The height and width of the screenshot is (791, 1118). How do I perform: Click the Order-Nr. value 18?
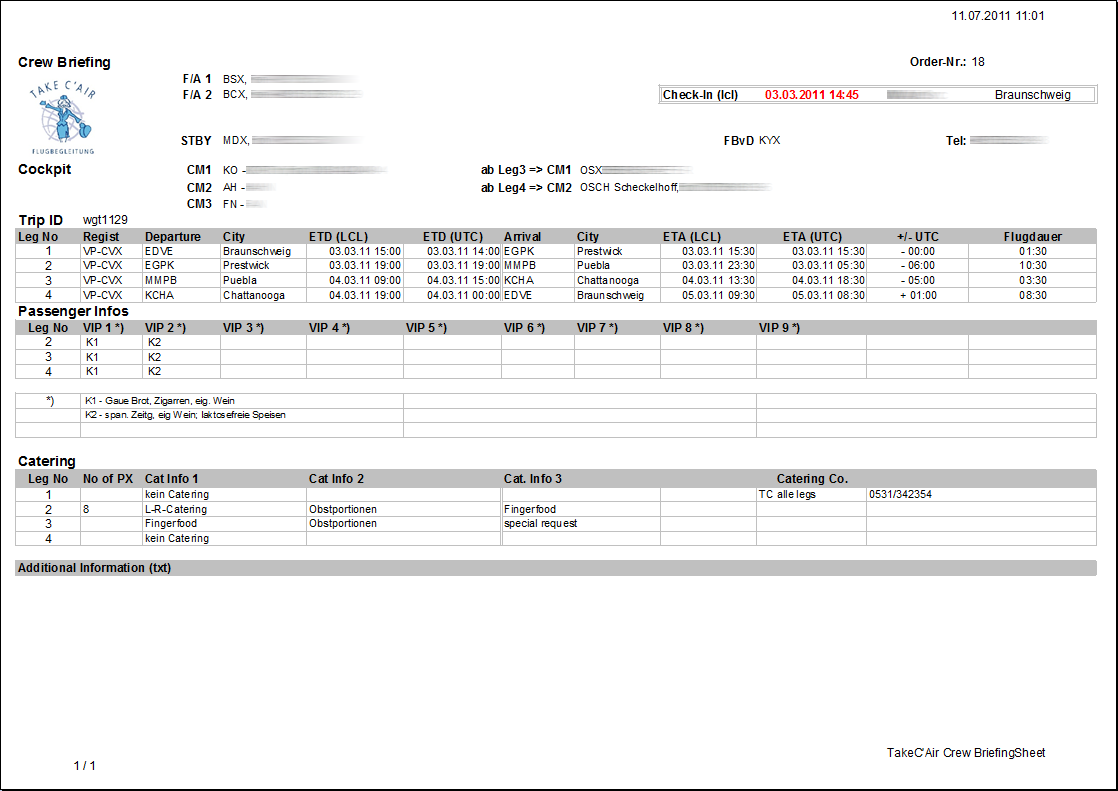(978, 62)
